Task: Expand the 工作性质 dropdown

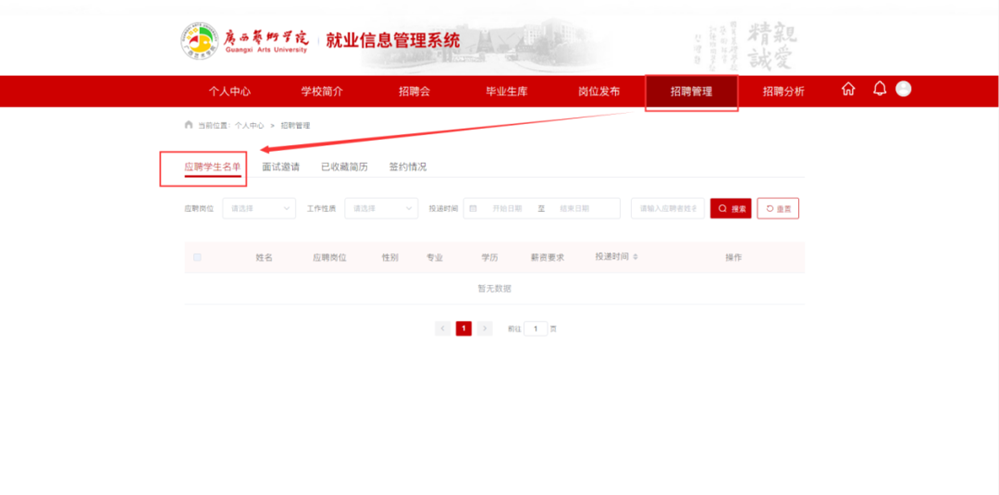Action: [381, 208]
